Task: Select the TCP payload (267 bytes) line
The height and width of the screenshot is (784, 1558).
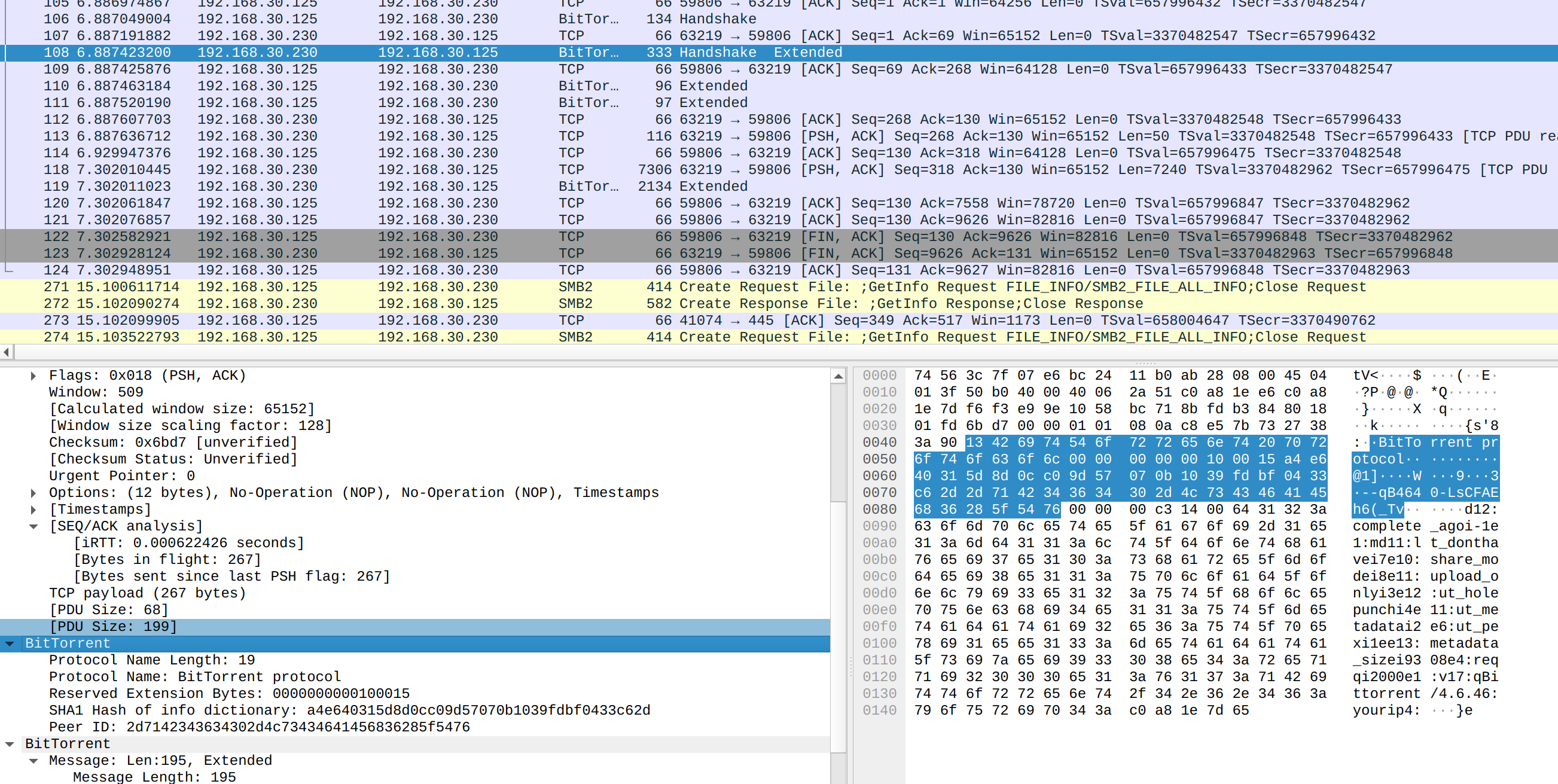Action: pyautogui.click(x=147, y=593)
